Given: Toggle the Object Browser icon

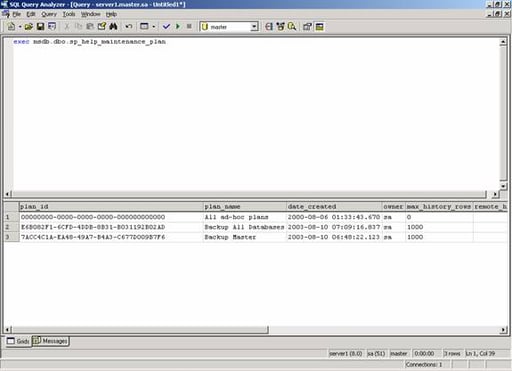Looking at the screenshot, I should tap(281, 27).
